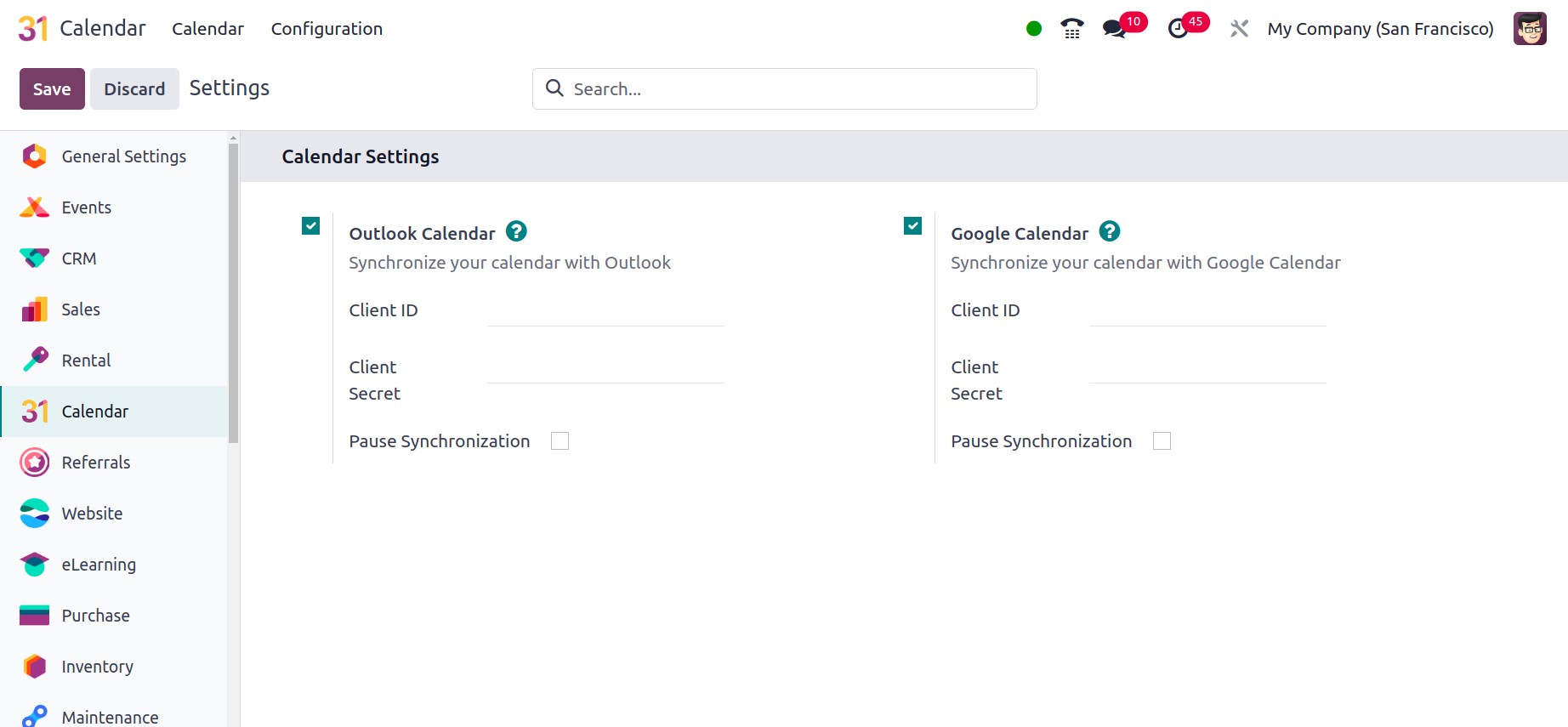Click the search magnifier icon
The width and height of the screenshot is (1568, 727).
coord(554,88)
